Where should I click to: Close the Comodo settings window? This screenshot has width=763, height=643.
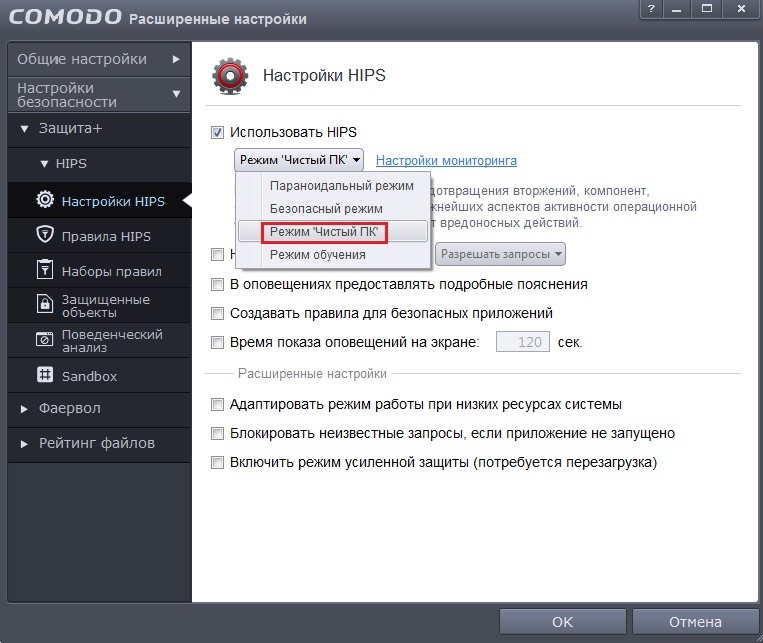[741, 9]
